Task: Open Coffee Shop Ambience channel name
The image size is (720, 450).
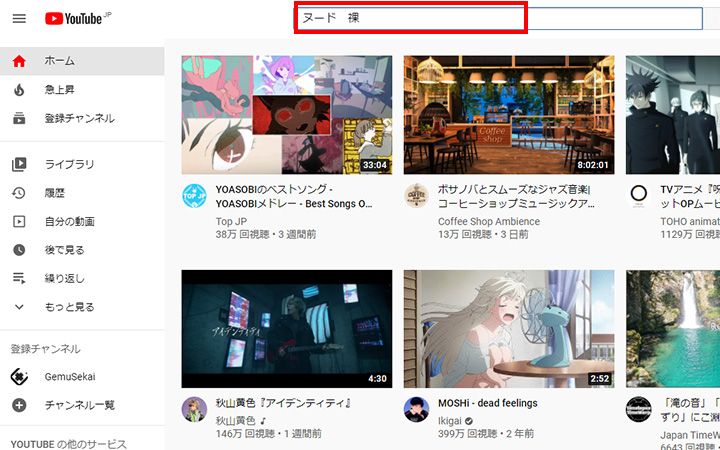Action: pyautogui.click(x=489, y=221)
